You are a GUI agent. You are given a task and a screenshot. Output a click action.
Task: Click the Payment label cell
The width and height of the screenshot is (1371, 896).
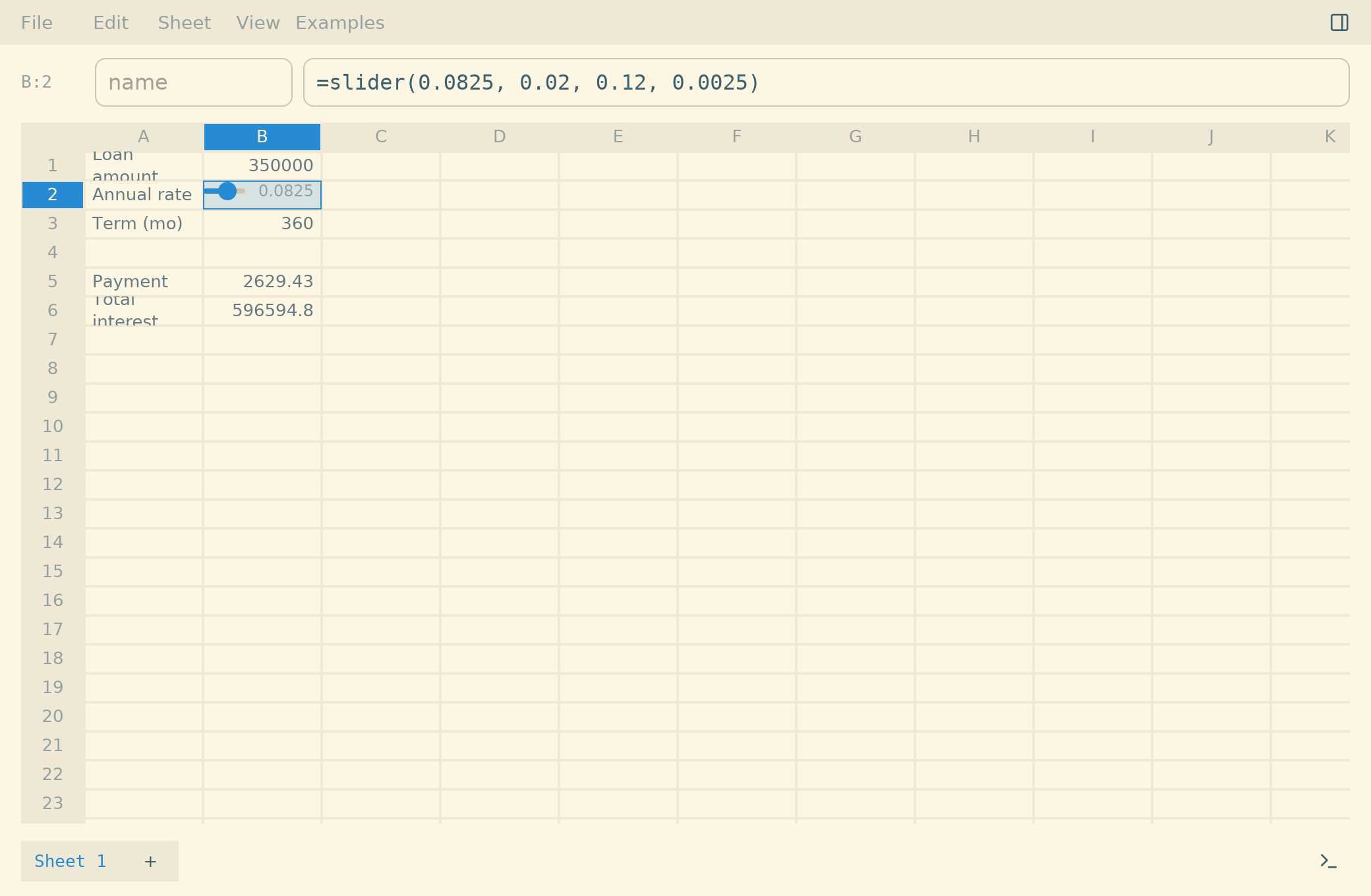[144, 282]
